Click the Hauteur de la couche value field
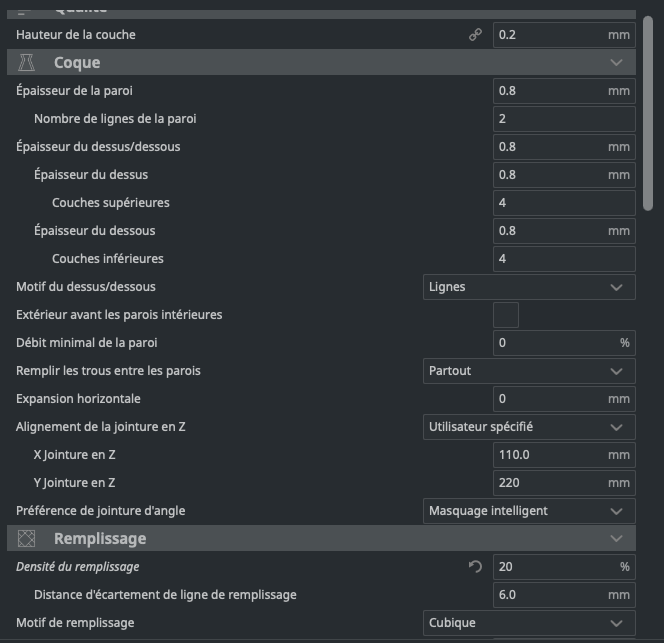Viewport: 664px width, 643px height. pos(550,35)
